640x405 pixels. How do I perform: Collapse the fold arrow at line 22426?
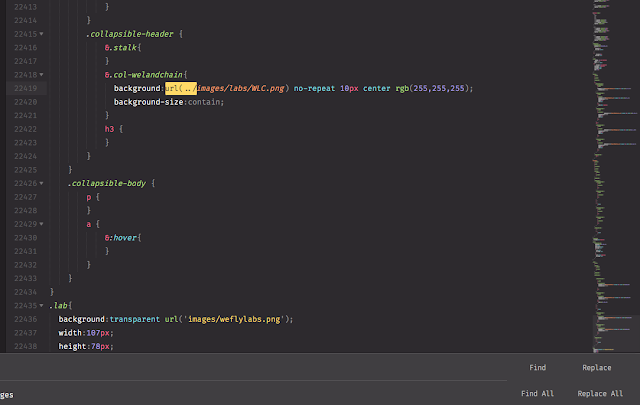click(41, 183)
